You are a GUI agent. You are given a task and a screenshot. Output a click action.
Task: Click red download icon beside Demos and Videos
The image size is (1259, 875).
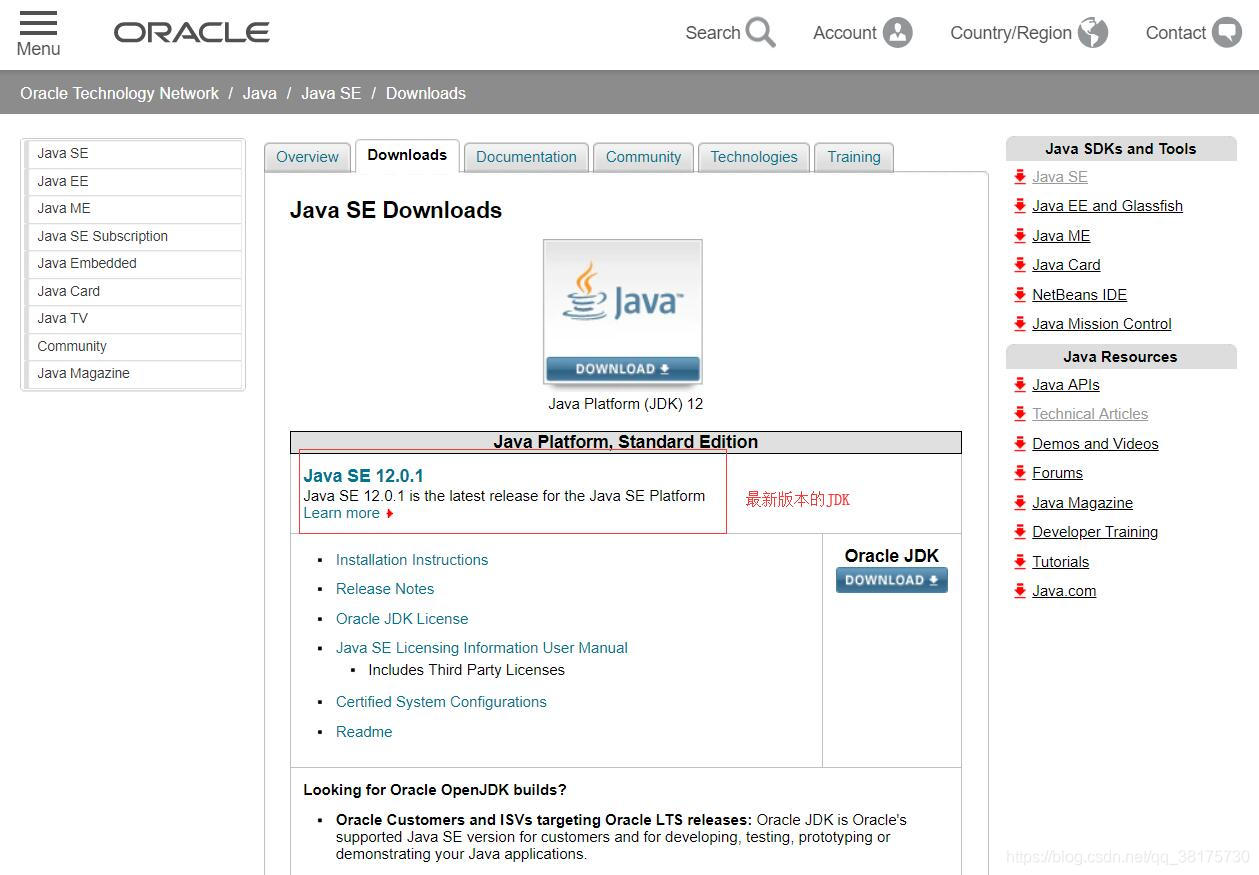pyautogui.click(x=1020, y=444)
